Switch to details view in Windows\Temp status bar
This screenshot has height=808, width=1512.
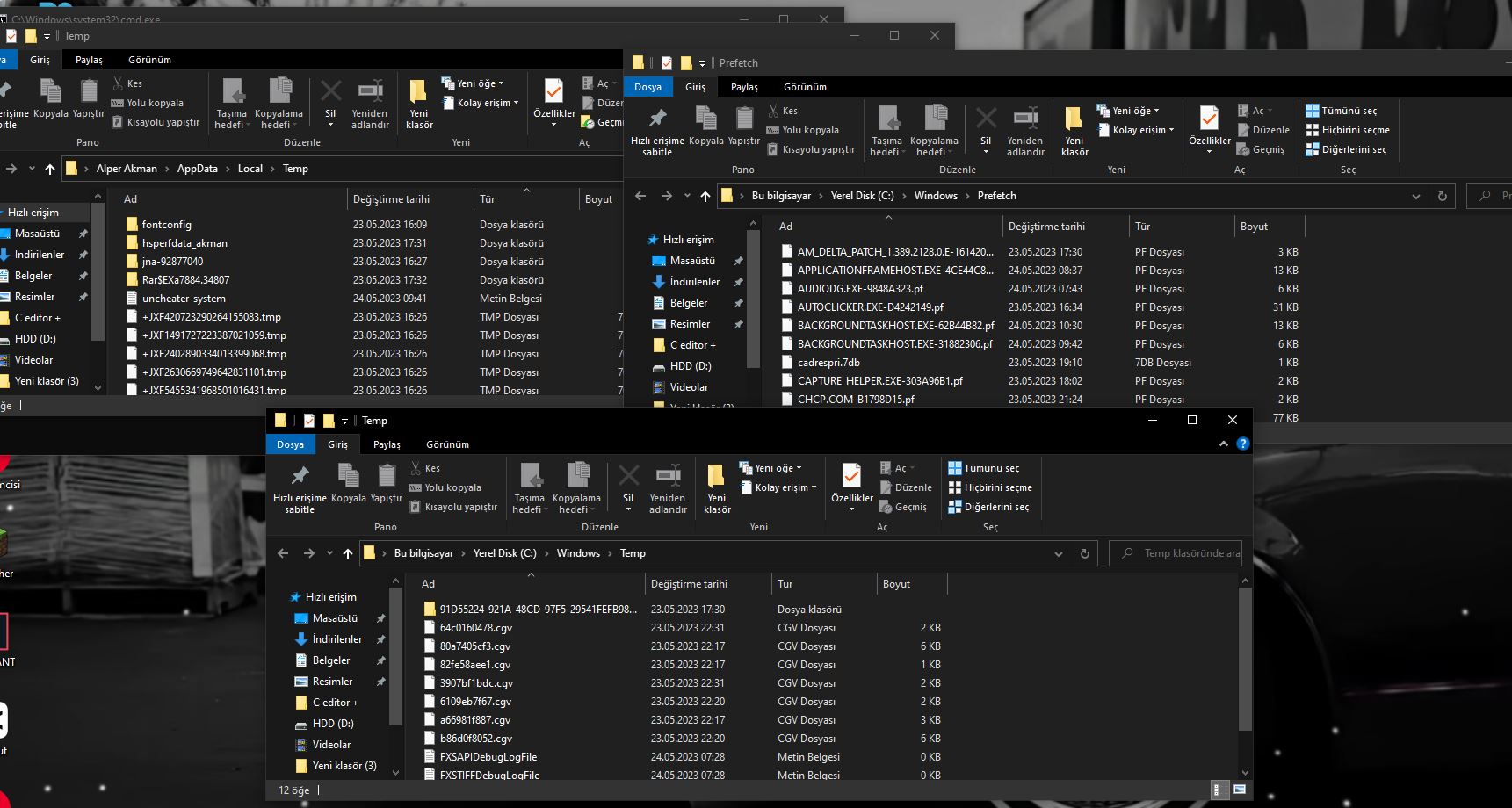[x=1219, y=790]
